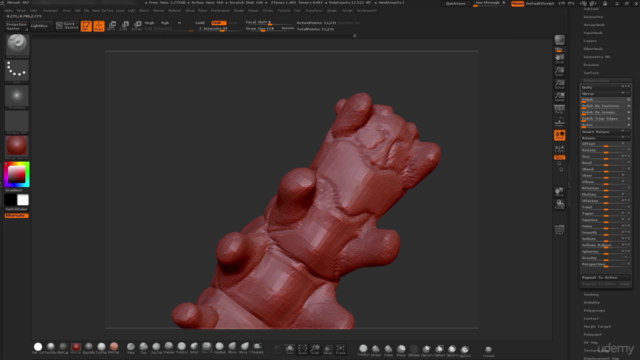Toggle the Dynamic draw size button

tap(288, 28)
